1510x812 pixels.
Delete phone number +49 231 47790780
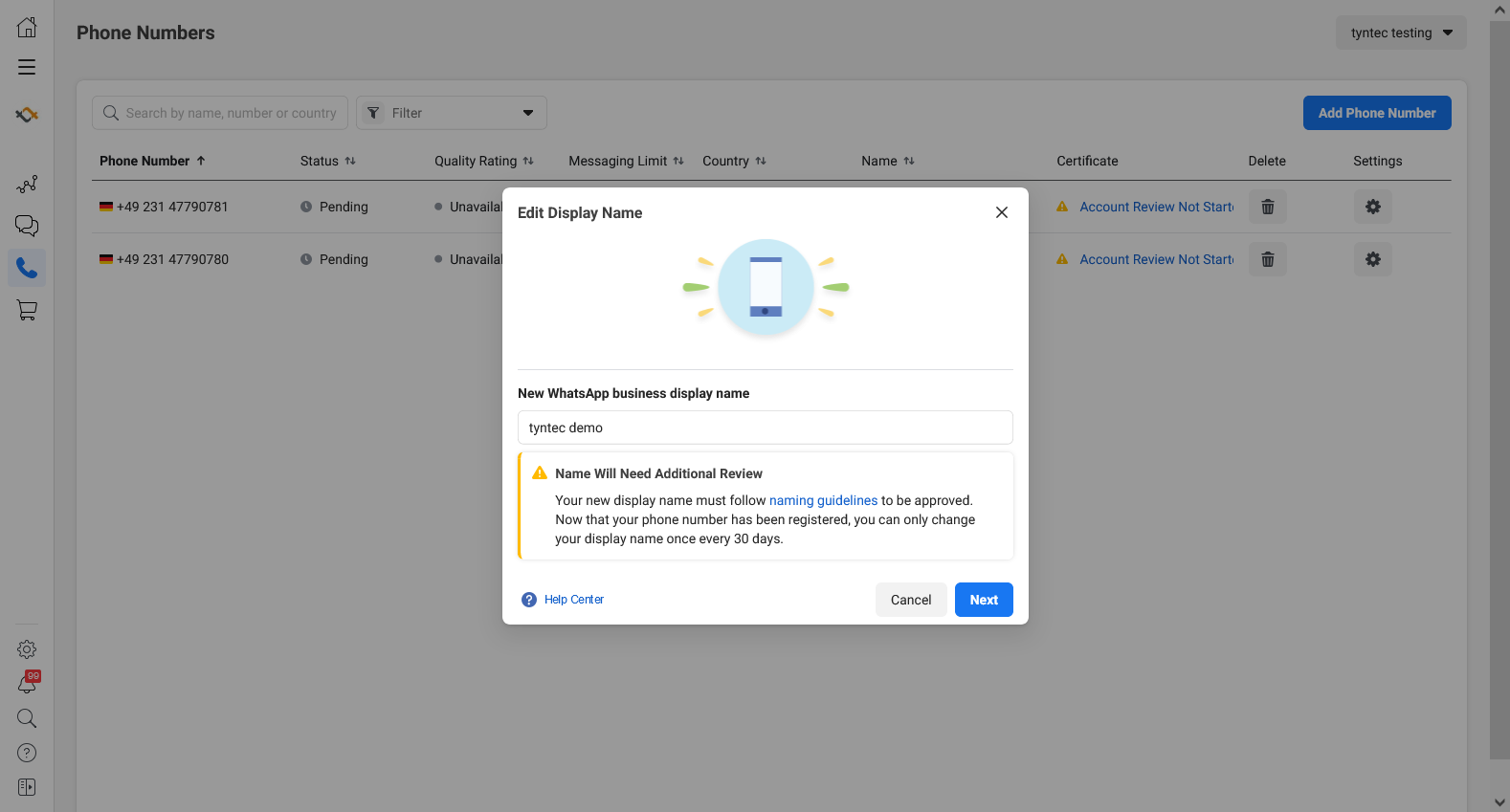(1268, 259)
